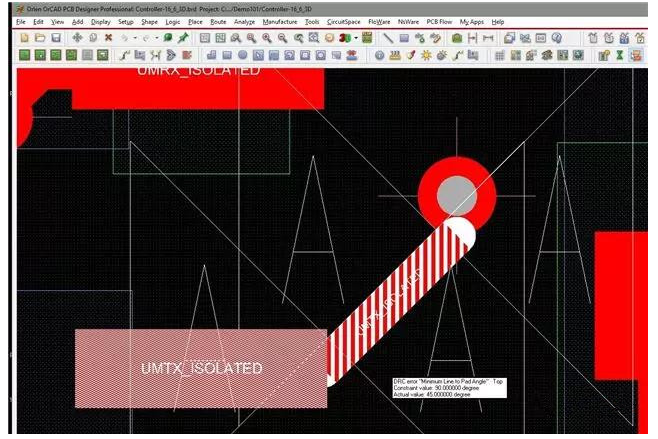The height and width of the screenshot is (439, 658).
Task: Select the UMRX_ISOLATED red shape
Action: click(x=197, y=89)
